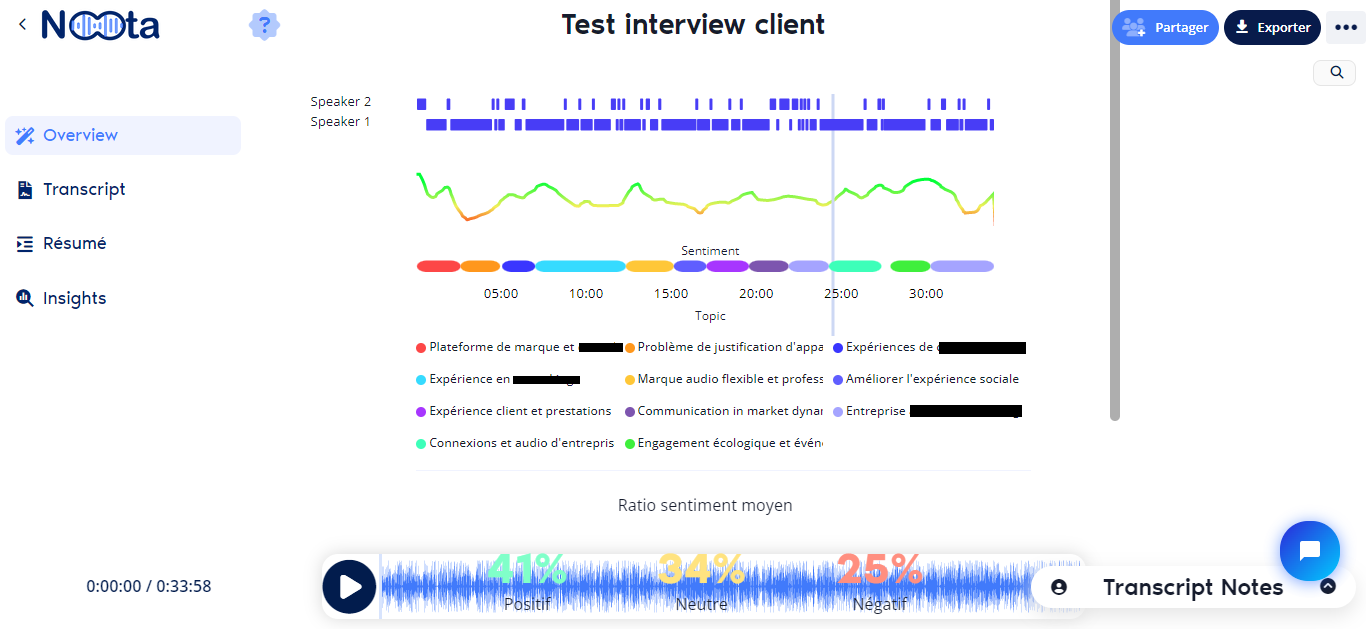Viewport: 1366px width, 629px height.
Task: Click the 15:00 time label on axis
Action: [x=671, y=294]
